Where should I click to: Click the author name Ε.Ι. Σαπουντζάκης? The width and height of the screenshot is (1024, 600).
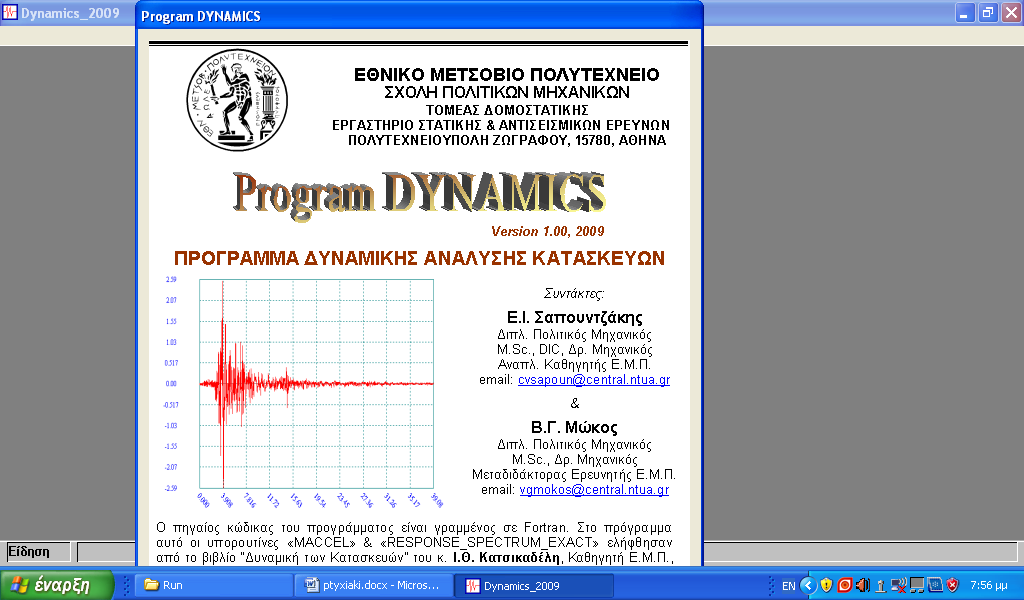(x=575, y=317)
